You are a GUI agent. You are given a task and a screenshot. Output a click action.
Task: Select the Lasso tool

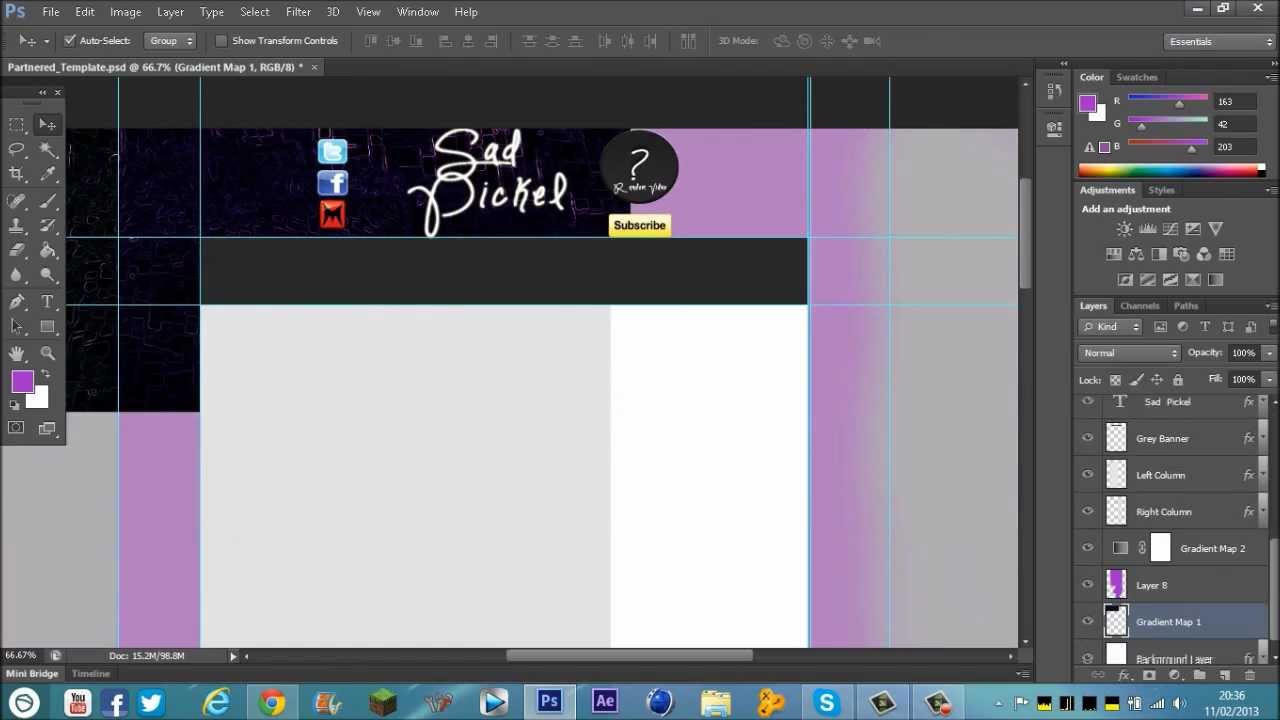click(x=17, y=150)
